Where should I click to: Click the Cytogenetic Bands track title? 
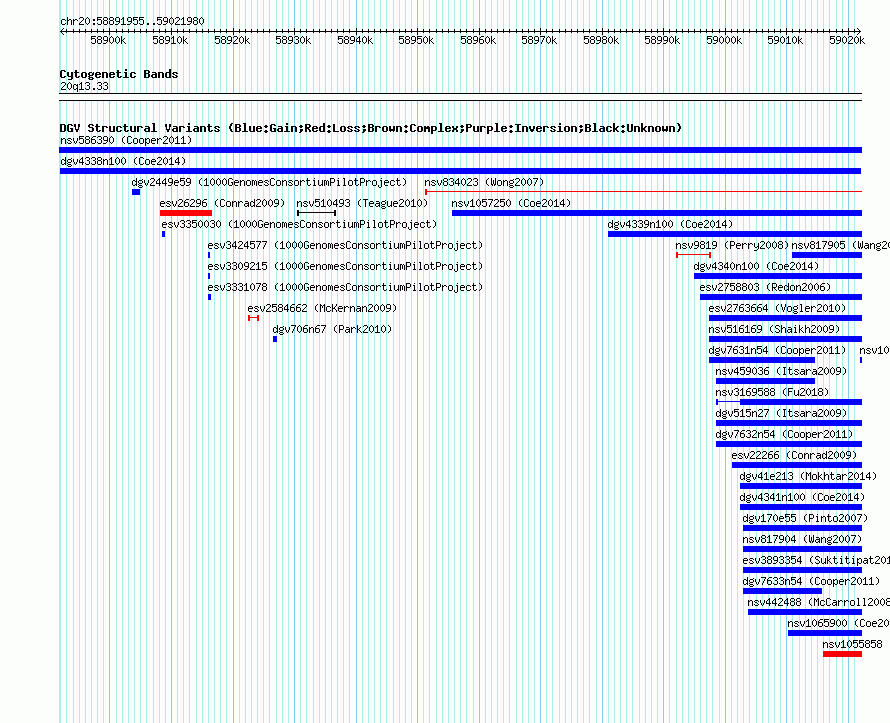119,74
